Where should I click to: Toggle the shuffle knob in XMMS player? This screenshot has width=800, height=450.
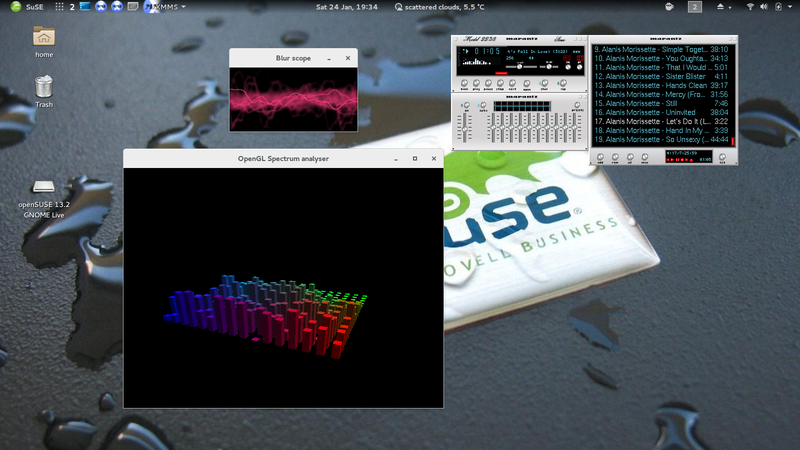[x=545, y=83]
